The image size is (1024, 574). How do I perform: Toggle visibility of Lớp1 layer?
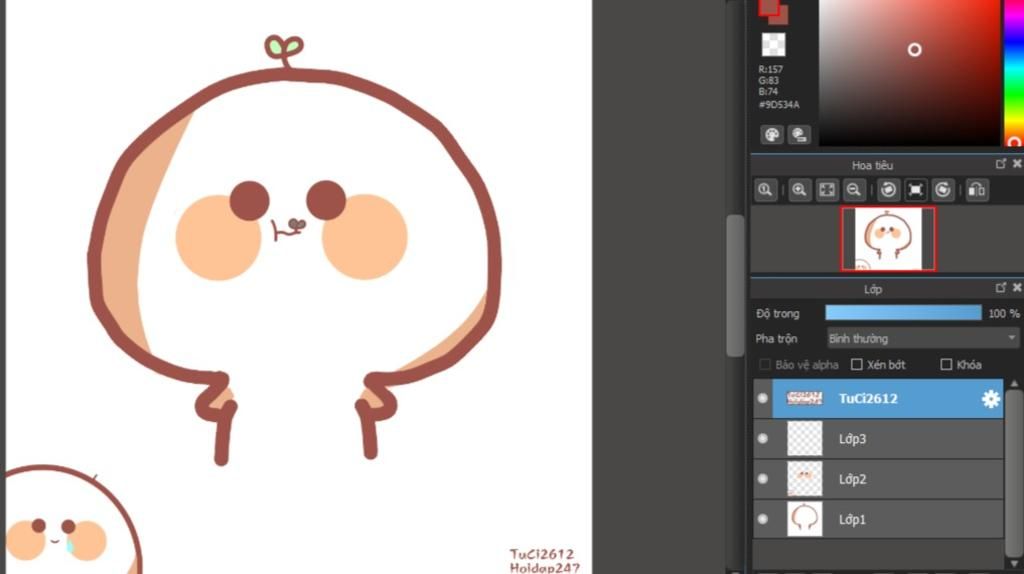coord(763,519)
